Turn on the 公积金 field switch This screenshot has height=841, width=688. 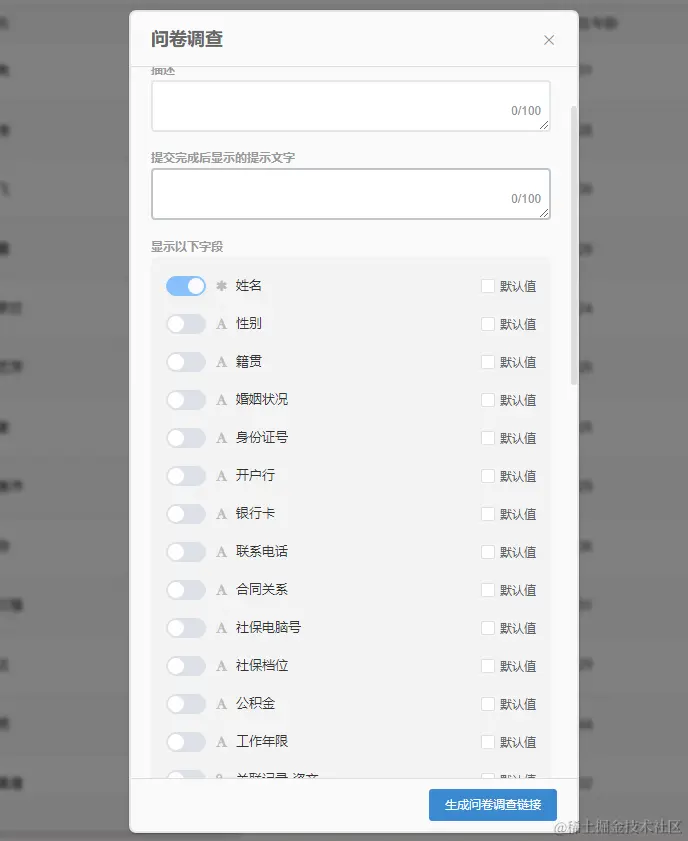[186, 704]
